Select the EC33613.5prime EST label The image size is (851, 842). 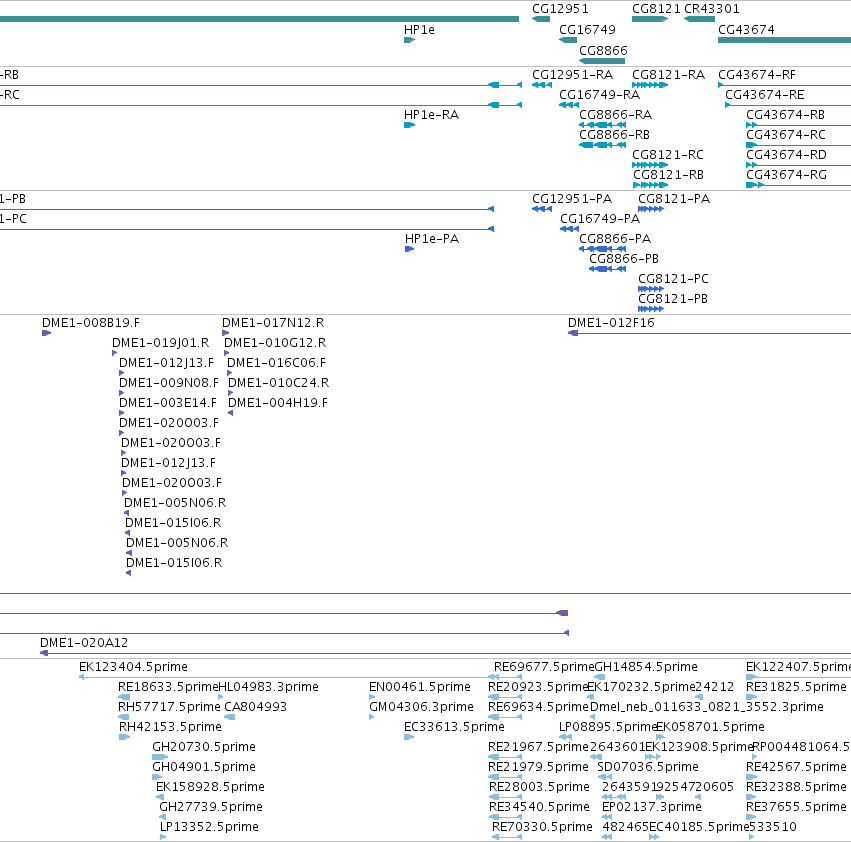pyautogui.click(x=454, y=727)
